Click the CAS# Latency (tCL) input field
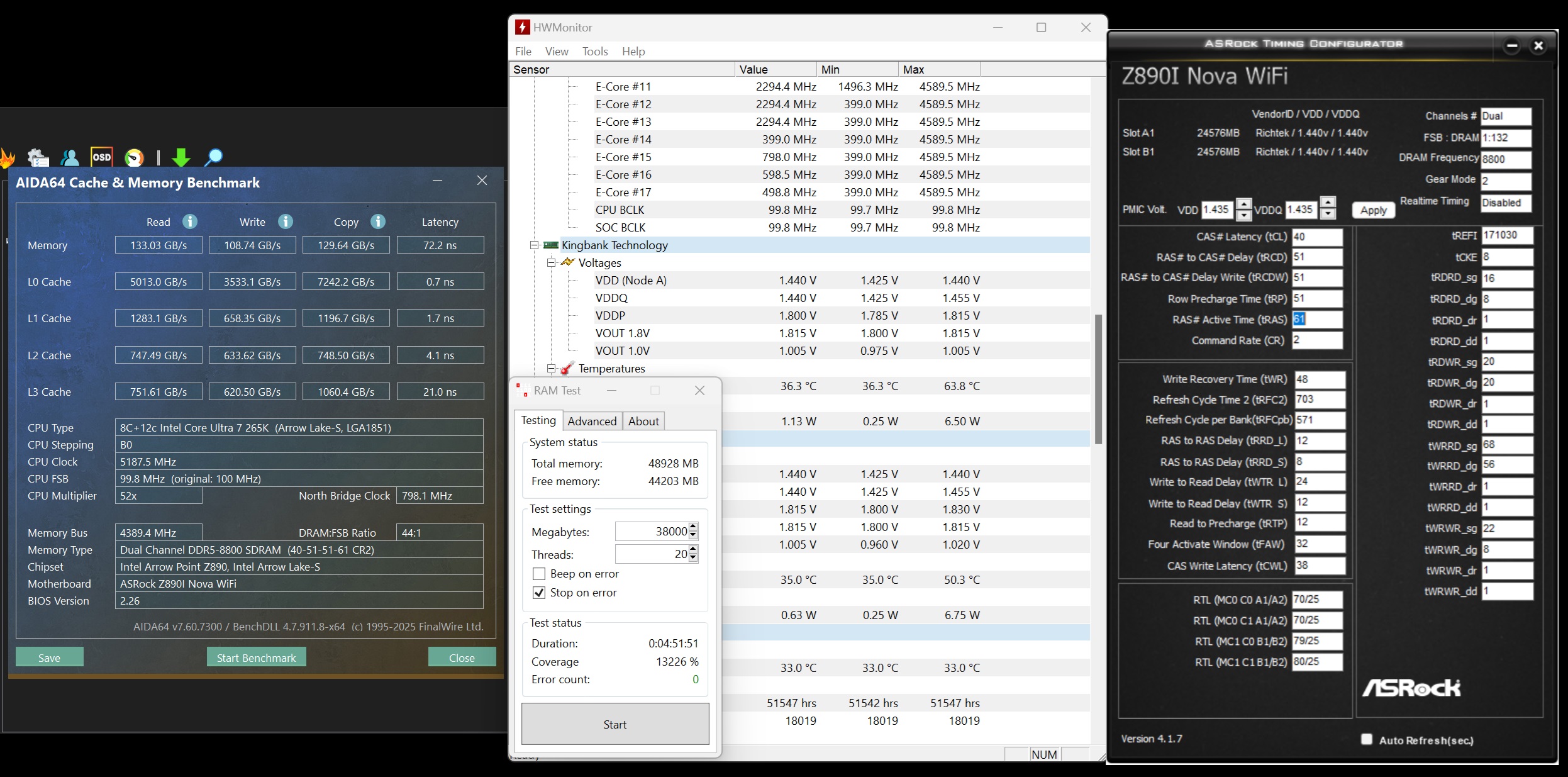The height and width of the screenshot is (777, 1568). (x=1317, y=237)
